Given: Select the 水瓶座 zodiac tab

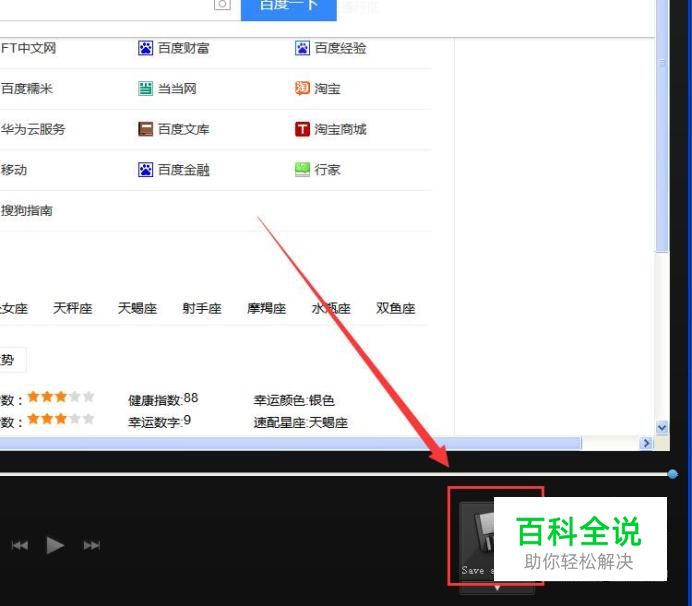Looking at the screenshot, I should click(331, 308).
